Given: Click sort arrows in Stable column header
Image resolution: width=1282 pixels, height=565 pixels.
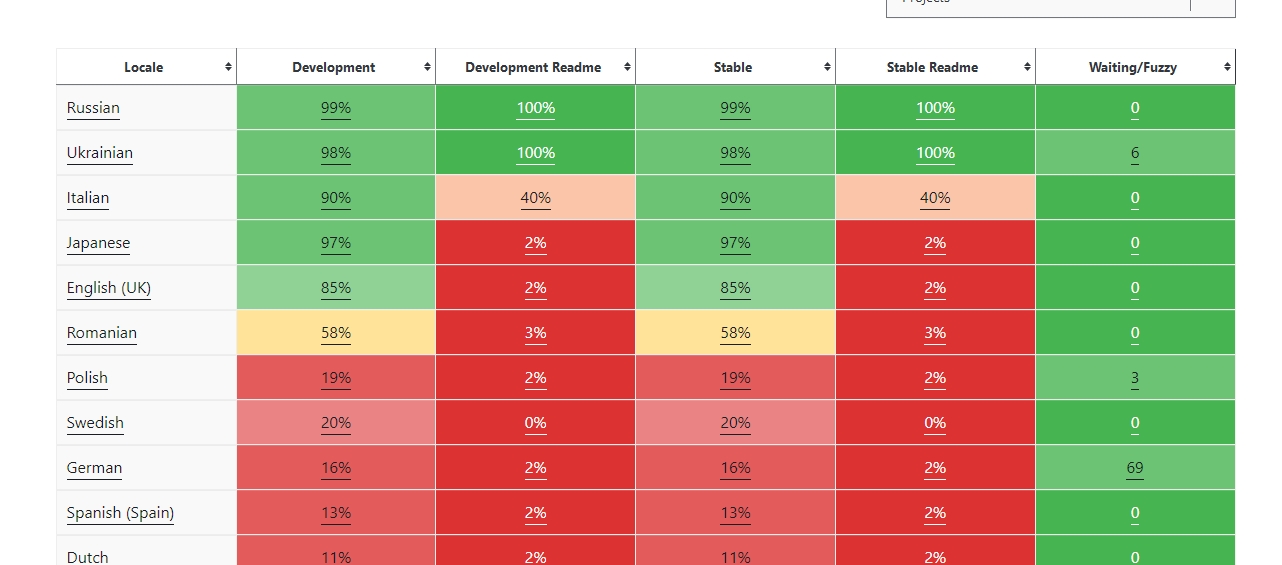Looking at the screenshot, I should coord(827,67).
